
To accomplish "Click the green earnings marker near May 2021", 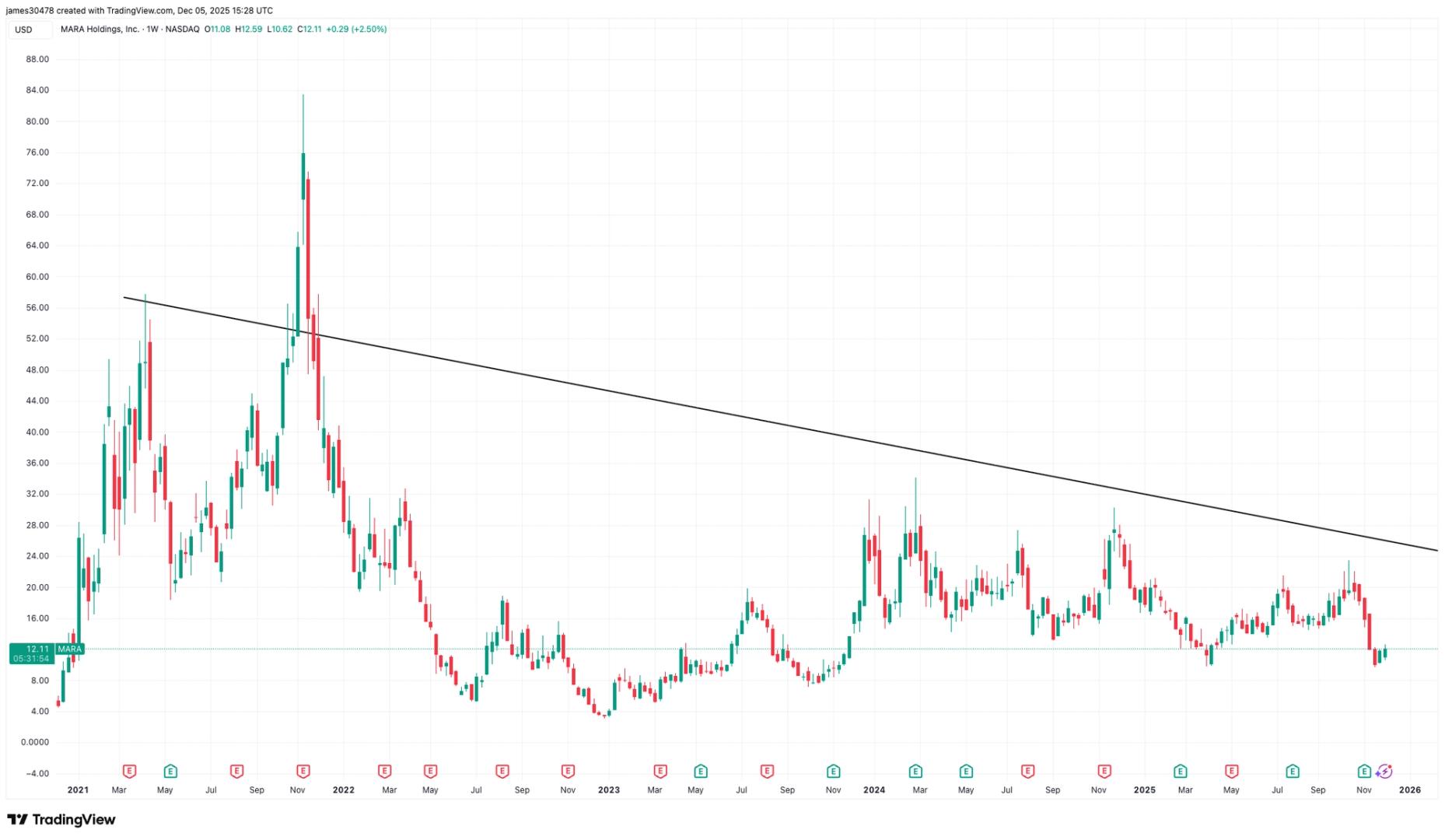I will coord(170,771).
